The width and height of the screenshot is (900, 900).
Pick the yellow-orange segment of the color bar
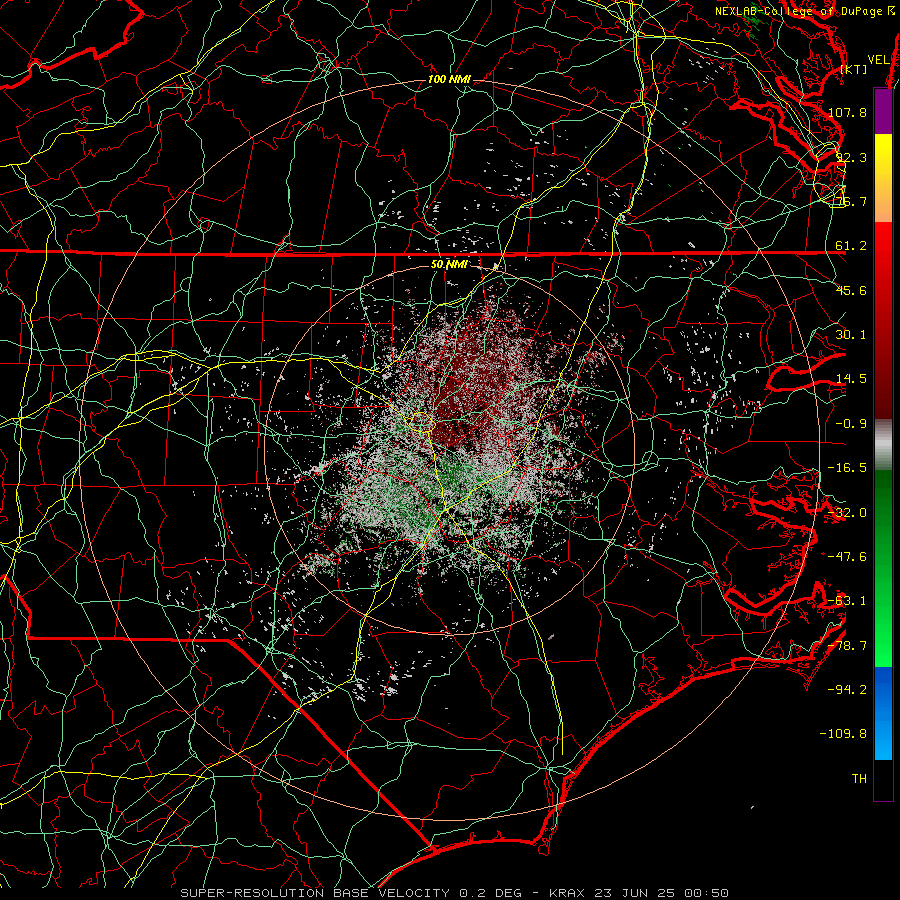[883, 178]
